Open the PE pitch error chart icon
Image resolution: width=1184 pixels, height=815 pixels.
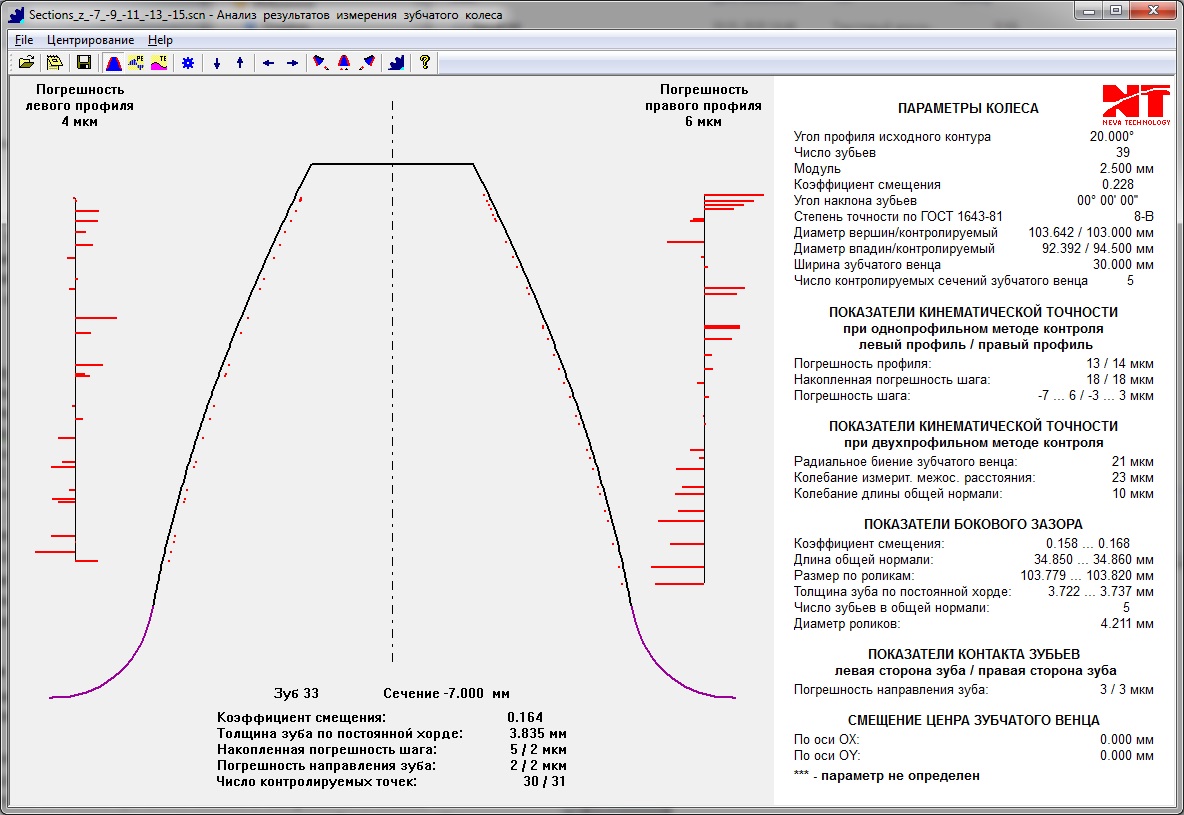(x=137, y=63)
